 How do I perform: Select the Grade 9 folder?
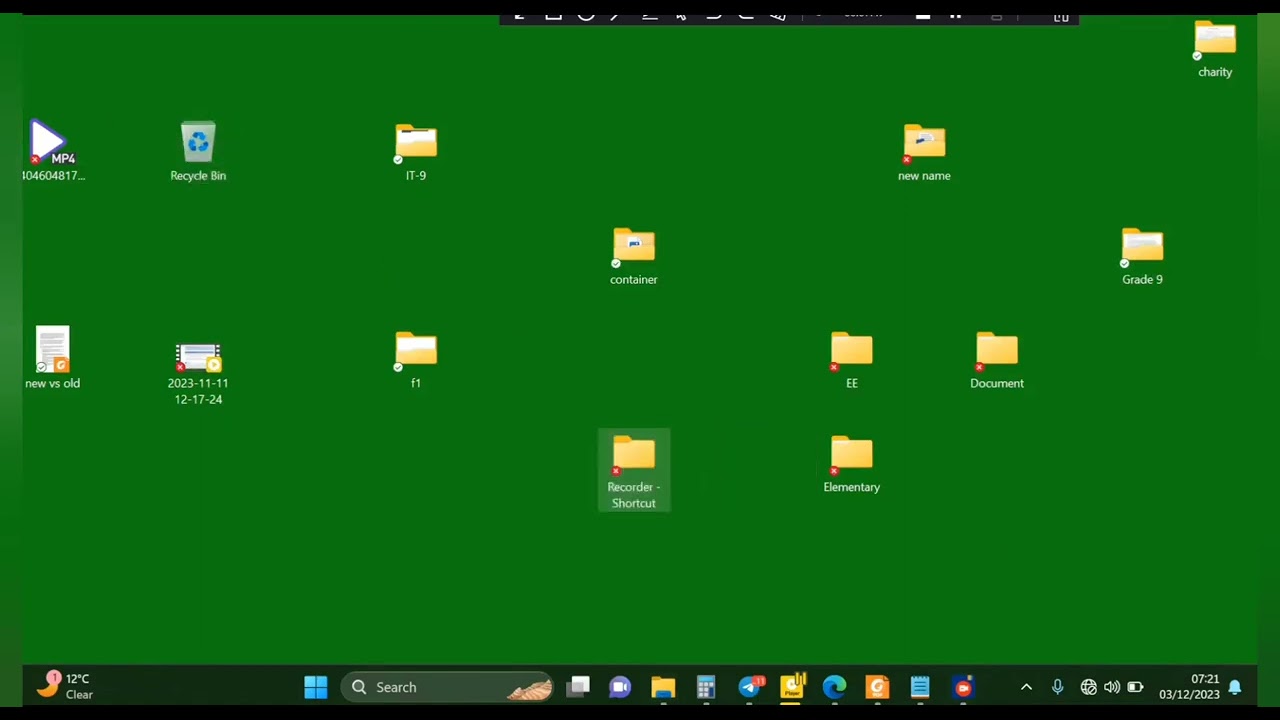(1142, 256)
